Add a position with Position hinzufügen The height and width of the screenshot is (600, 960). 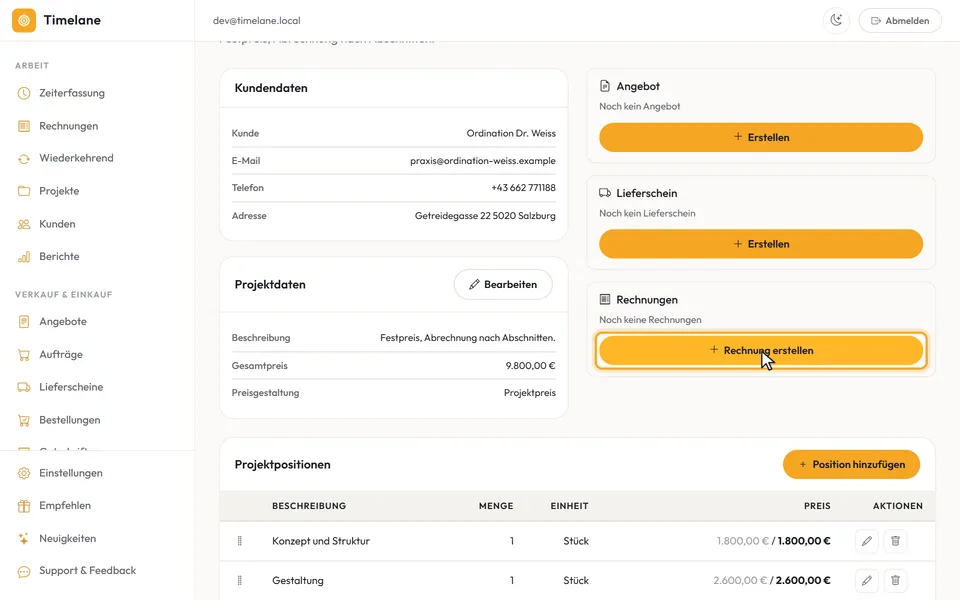852,465
